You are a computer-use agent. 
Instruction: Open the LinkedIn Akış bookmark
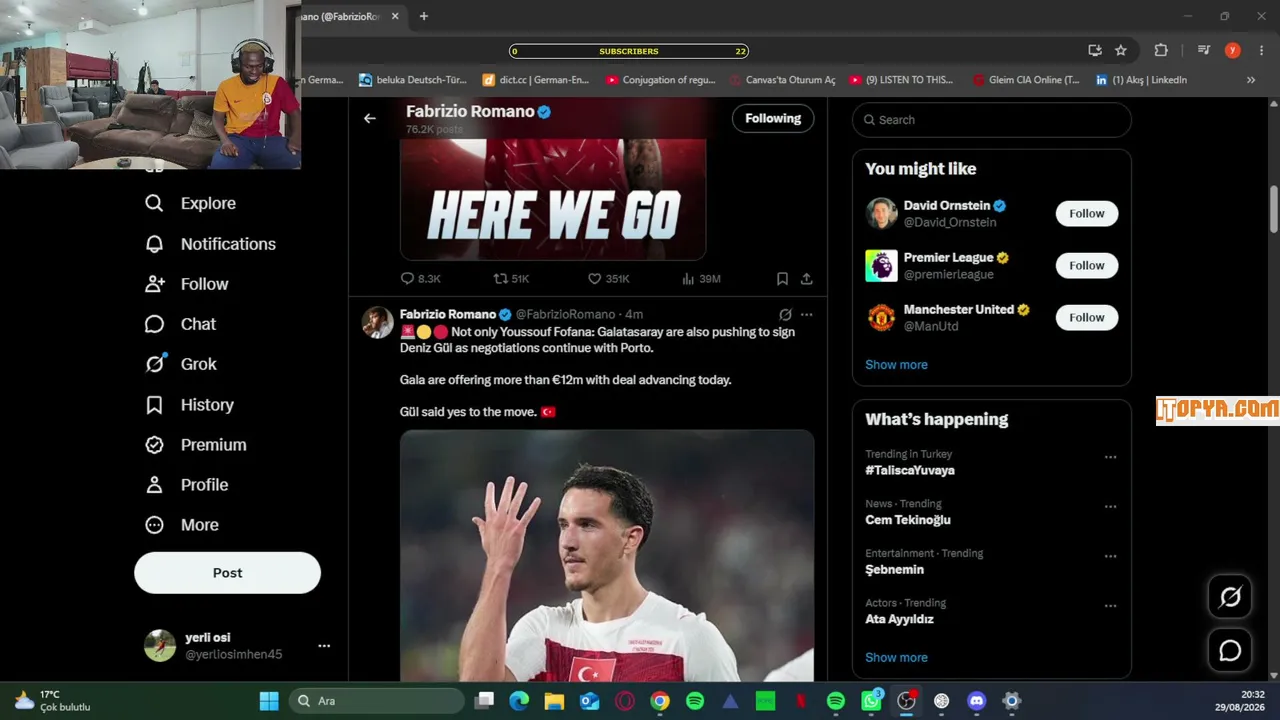pyautogui.click(x=1141, y=80)
